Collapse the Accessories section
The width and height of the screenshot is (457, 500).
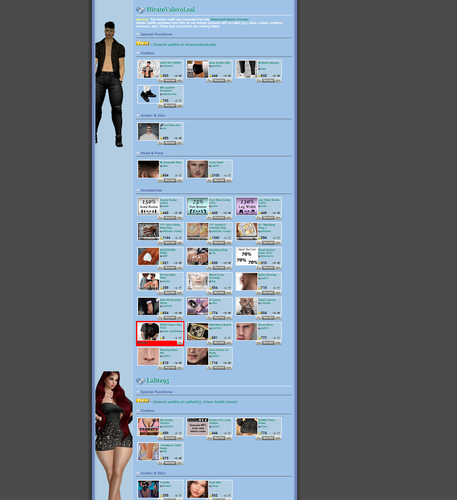click(138, 190)
